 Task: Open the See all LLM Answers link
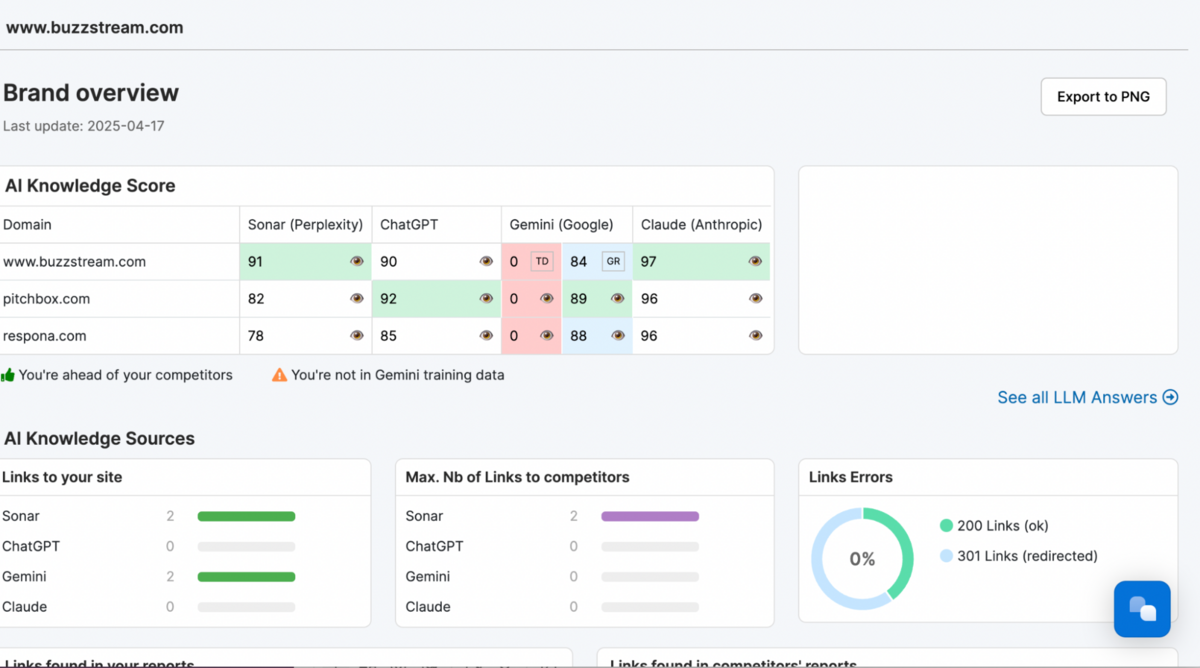click(1087, 397)
